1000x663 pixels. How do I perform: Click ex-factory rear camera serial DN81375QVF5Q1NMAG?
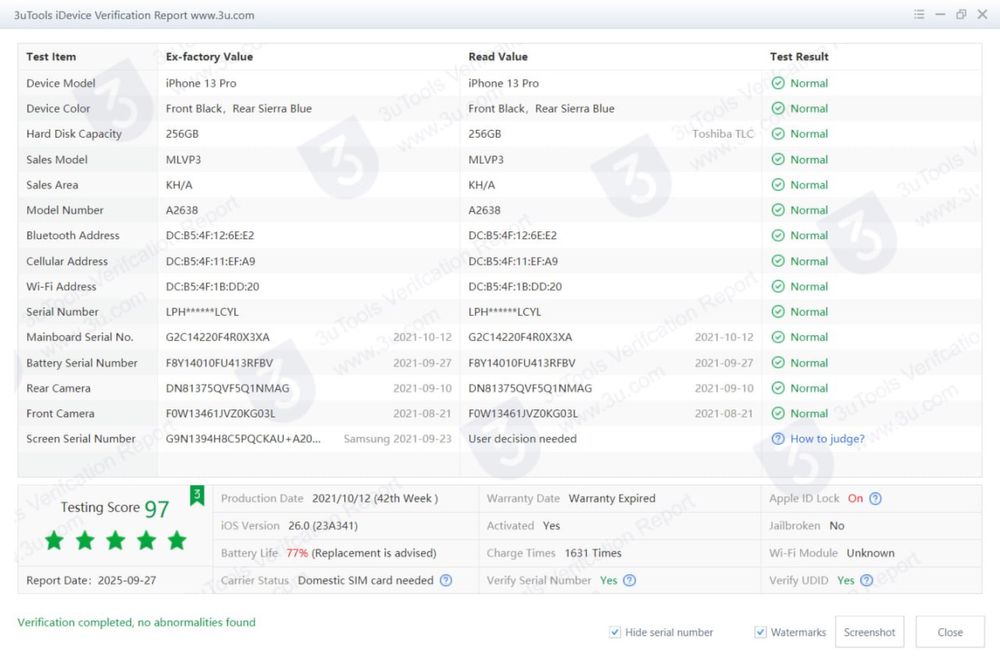point(228,388)
